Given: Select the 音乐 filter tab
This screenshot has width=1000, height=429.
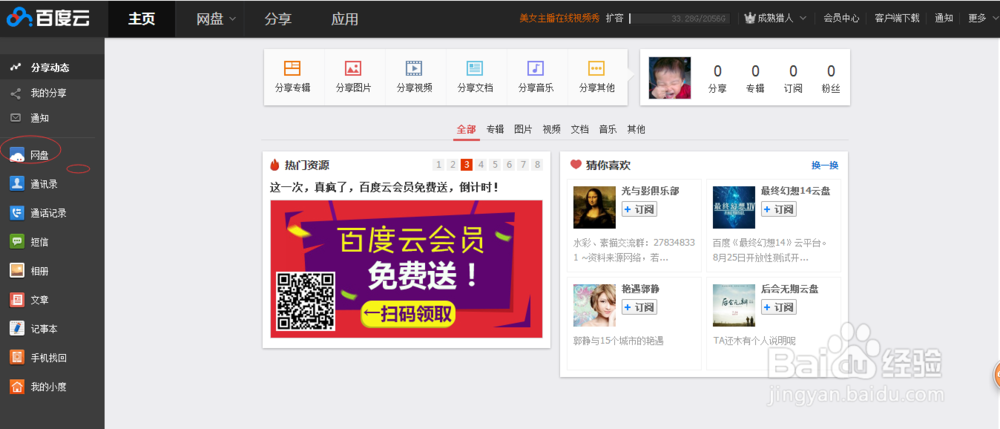Looking at the screenshot, I should [x=608, y=129].
